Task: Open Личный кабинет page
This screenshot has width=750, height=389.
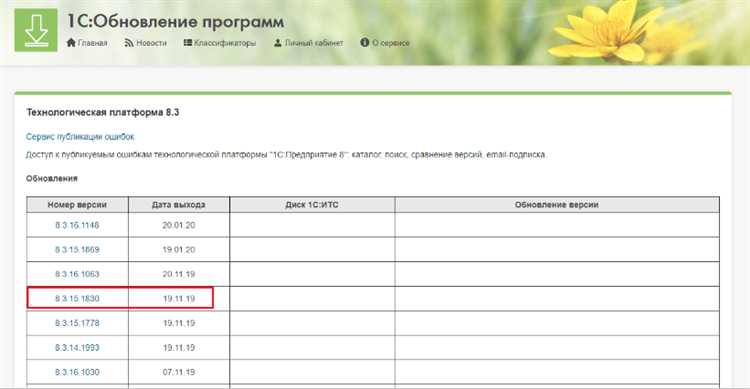Action: 314,43
